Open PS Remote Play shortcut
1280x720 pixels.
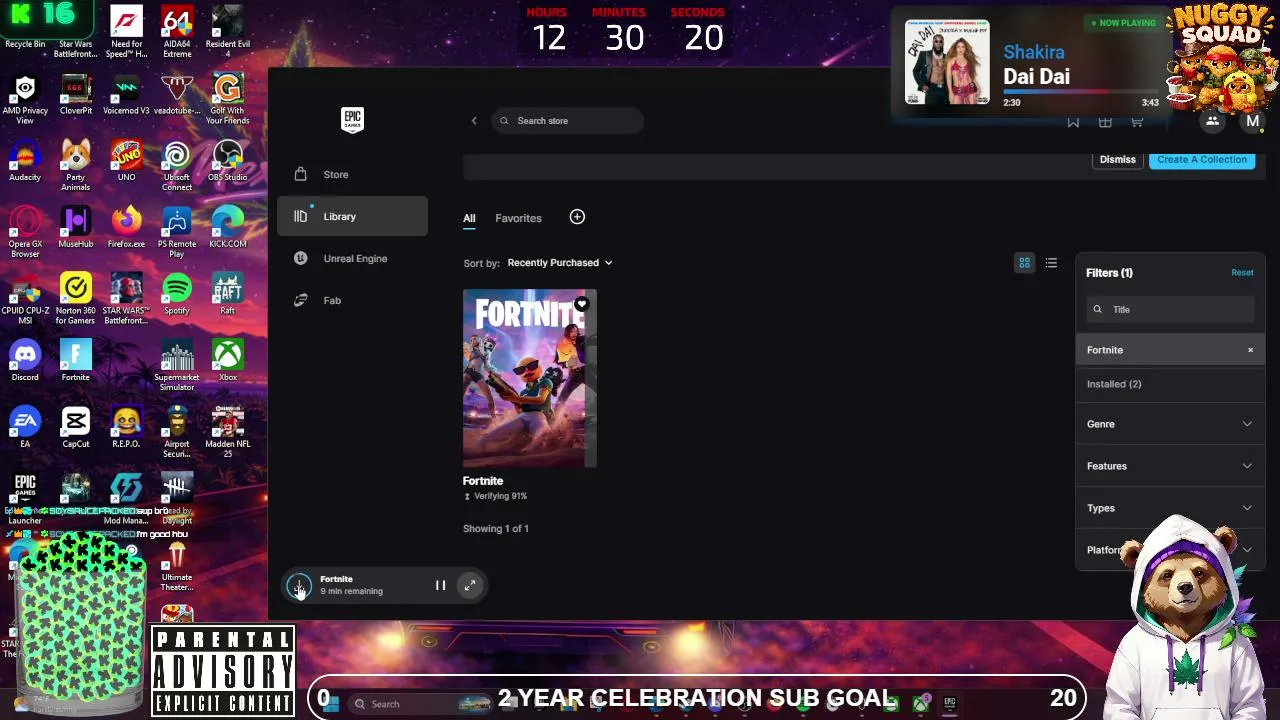coord(177,233)
